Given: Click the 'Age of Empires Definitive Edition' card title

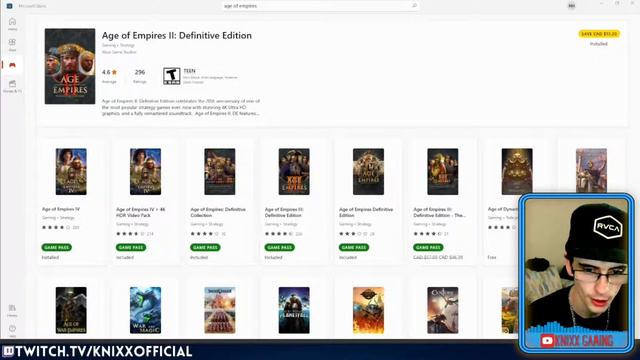Looking at the screenshot, I should 366,212.
